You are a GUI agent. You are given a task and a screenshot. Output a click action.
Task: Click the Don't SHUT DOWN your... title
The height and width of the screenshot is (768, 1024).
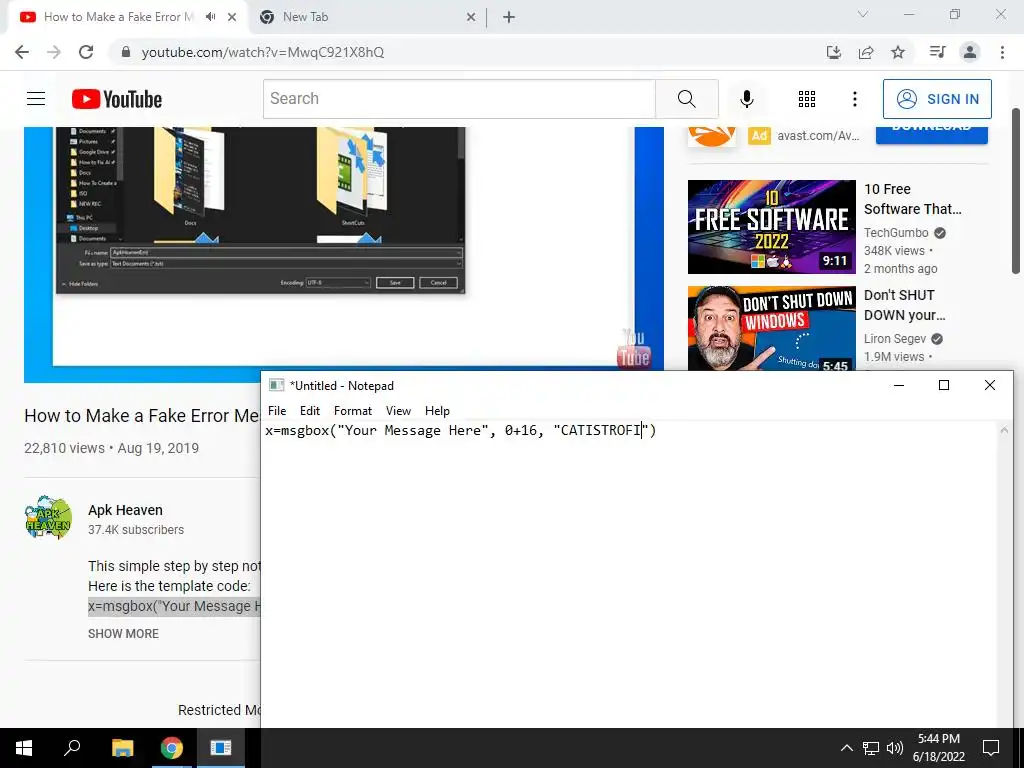tap(904, 305)
